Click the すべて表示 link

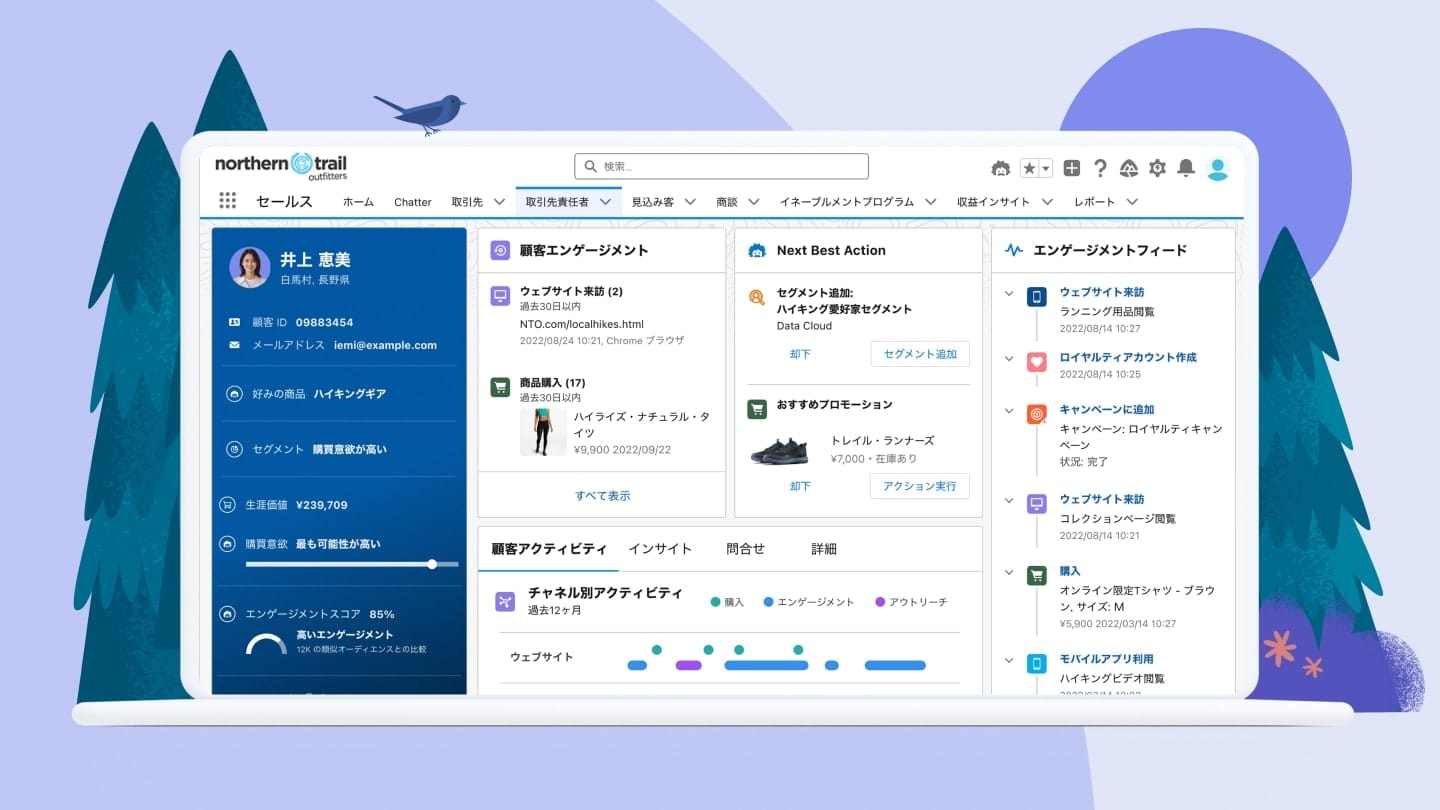click(602, 496)
